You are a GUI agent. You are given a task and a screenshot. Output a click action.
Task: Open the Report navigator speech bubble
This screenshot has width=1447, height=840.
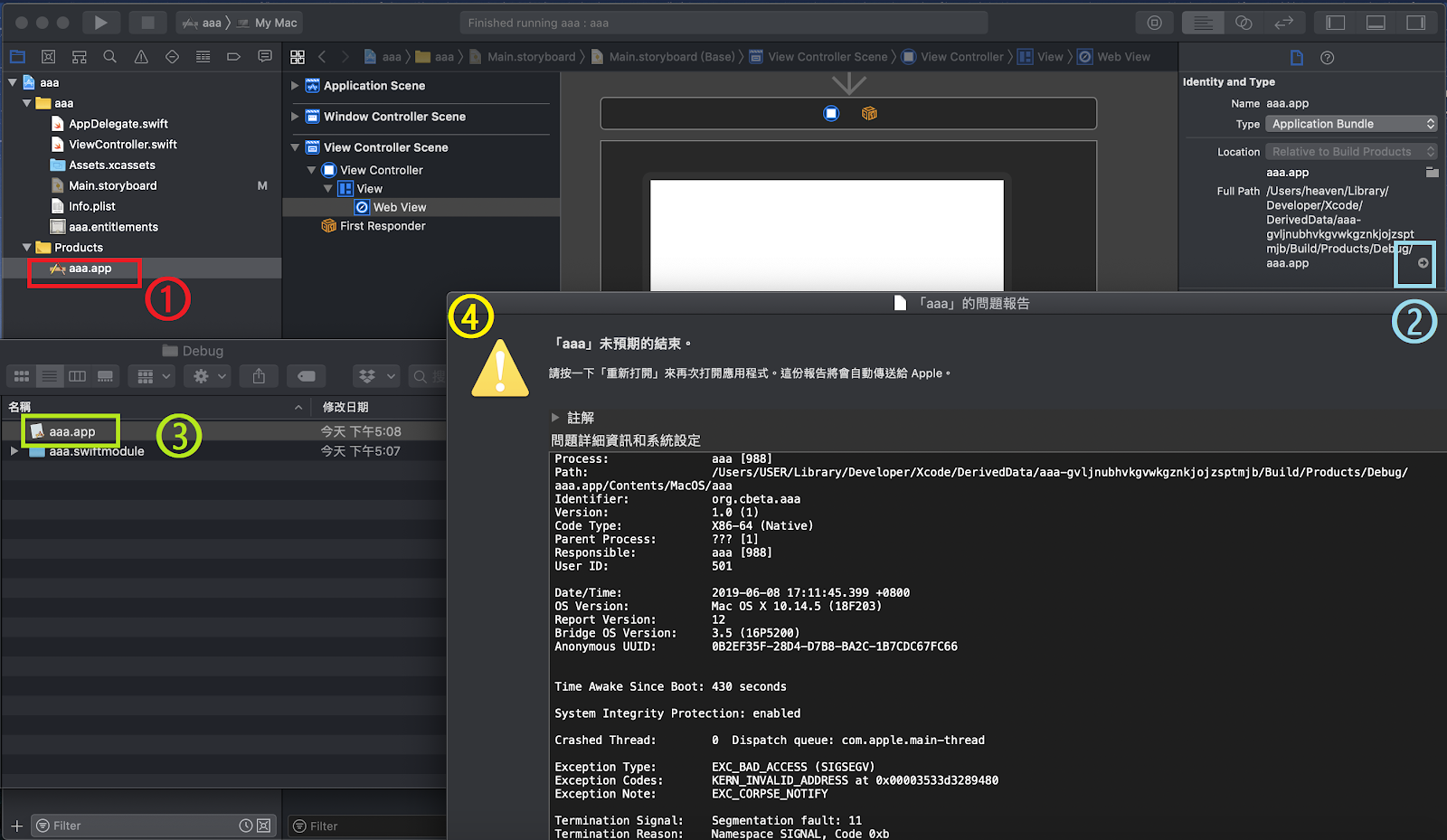tap(265, 57)
